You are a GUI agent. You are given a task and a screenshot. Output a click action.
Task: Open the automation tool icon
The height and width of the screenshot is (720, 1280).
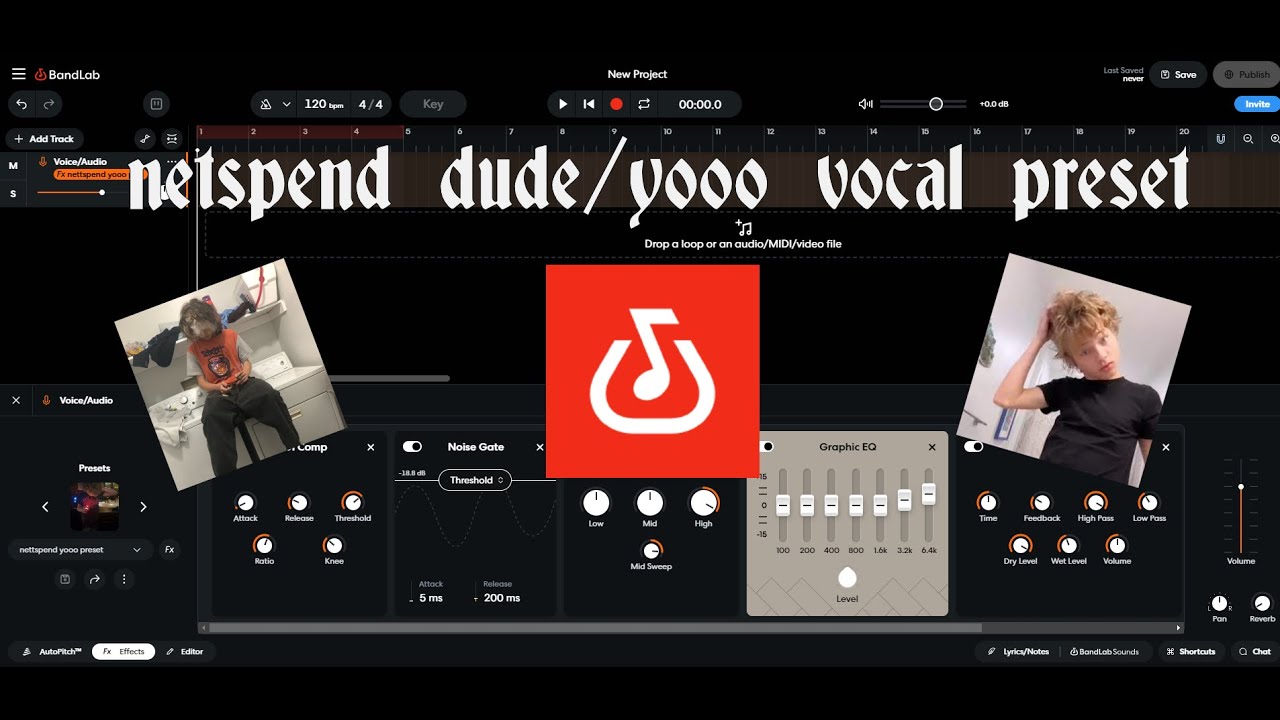coord(145,139)
